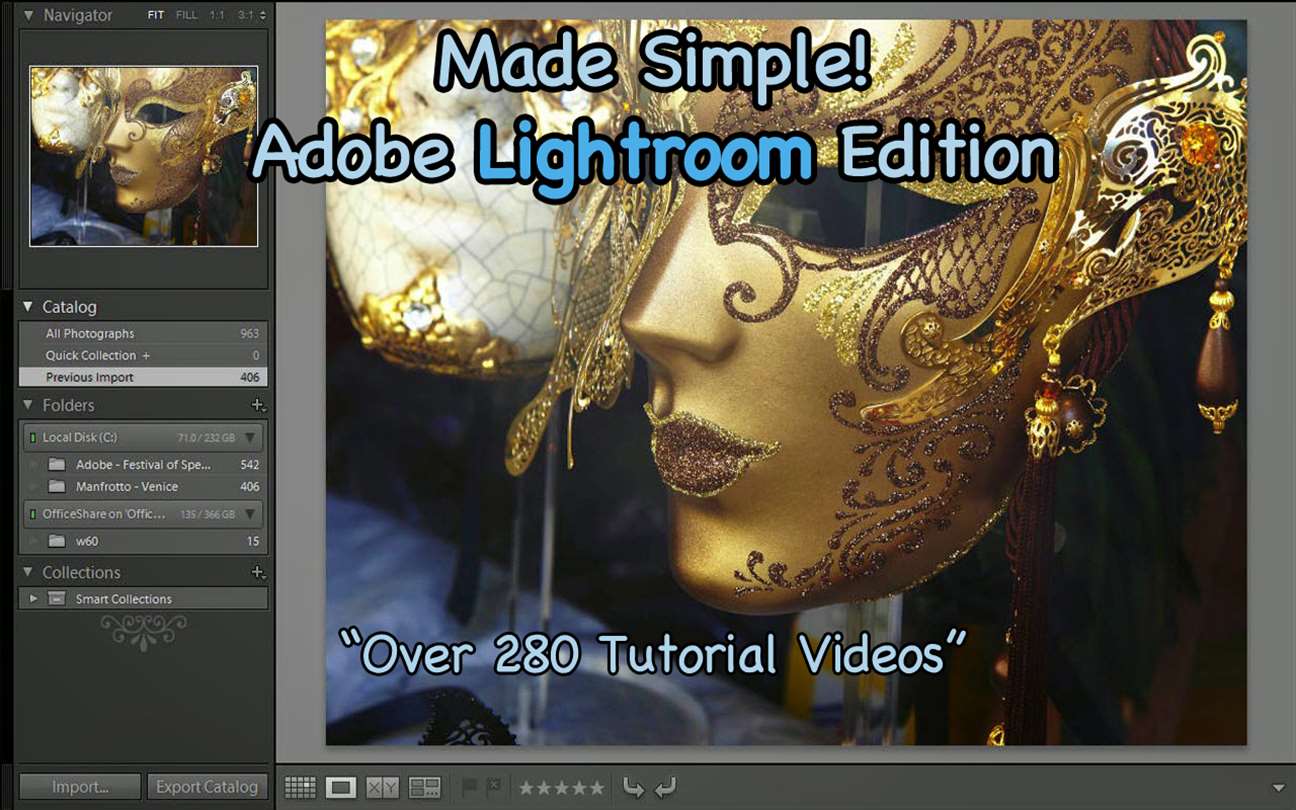
Task: Click the Navigator panel title
Action: coord(78,15)
